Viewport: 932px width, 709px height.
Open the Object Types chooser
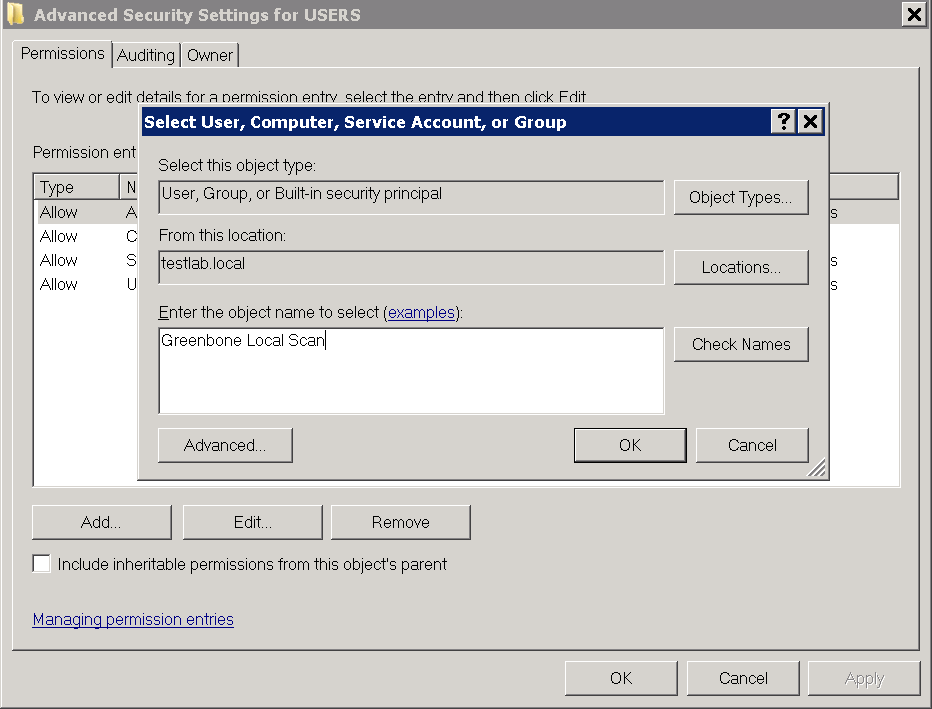coord(740,197)
